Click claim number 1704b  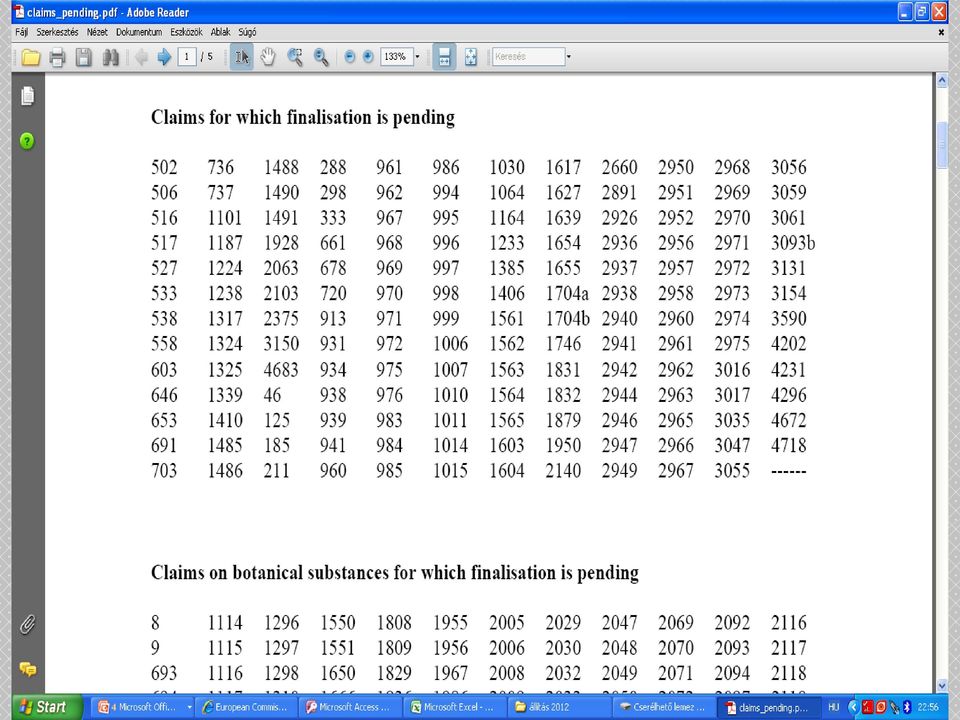(567, 318)
